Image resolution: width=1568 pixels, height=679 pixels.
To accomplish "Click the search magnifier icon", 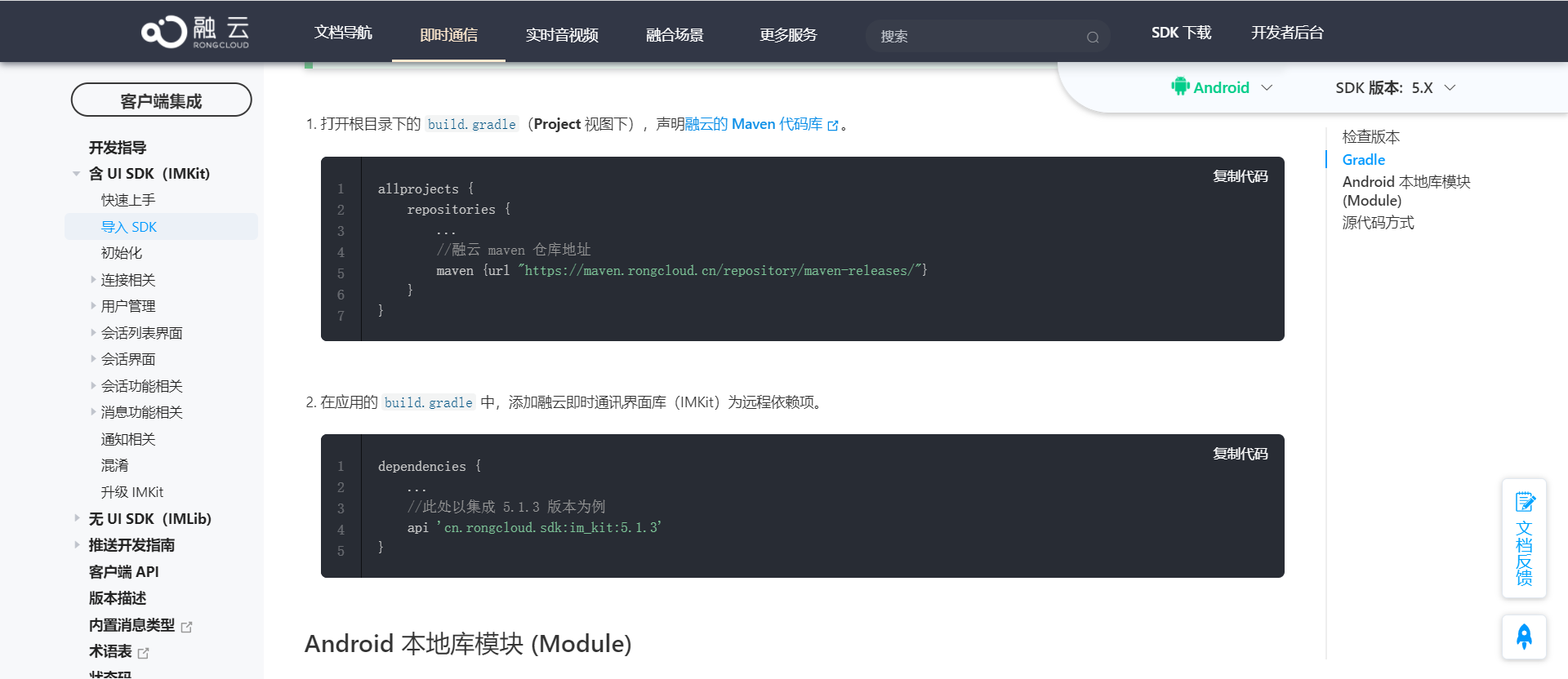I will [1093, 37].
